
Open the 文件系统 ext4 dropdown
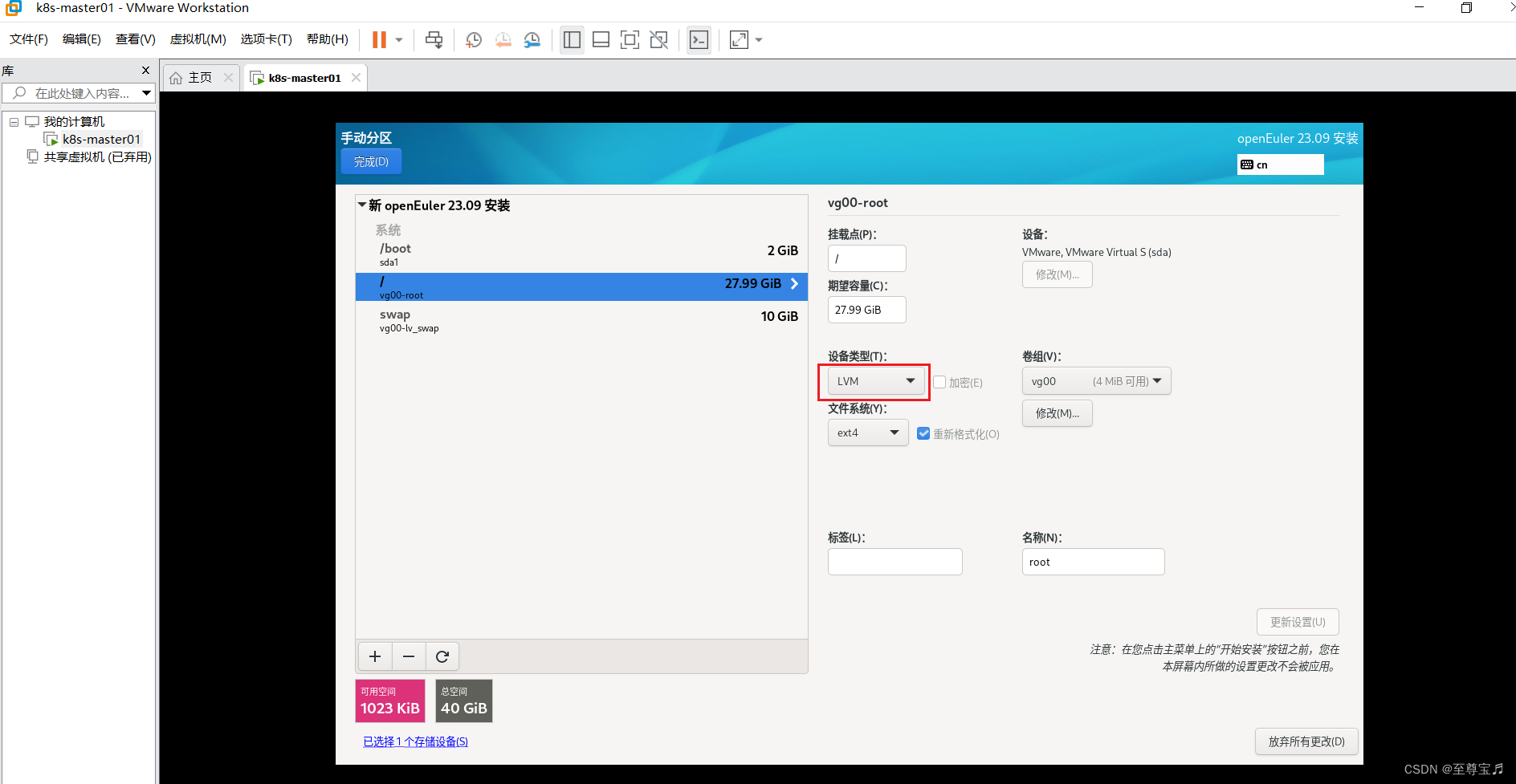pos(867,433)
